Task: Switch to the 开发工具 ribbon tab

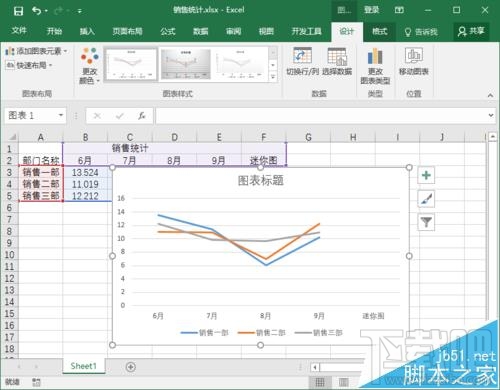Action: point(306,31)
